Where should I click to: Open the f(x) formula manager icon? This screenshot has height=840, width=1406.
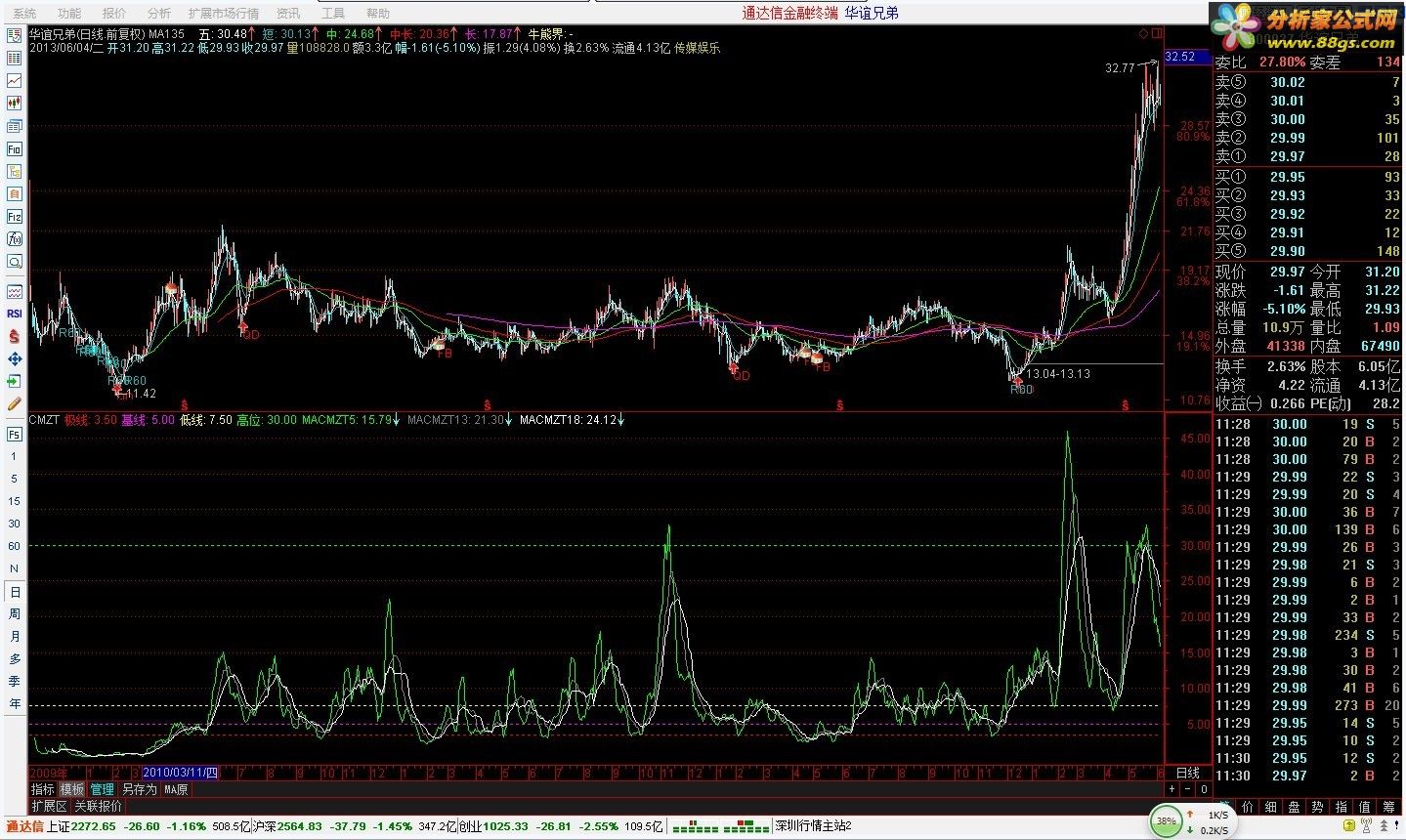tap(15, 239)
